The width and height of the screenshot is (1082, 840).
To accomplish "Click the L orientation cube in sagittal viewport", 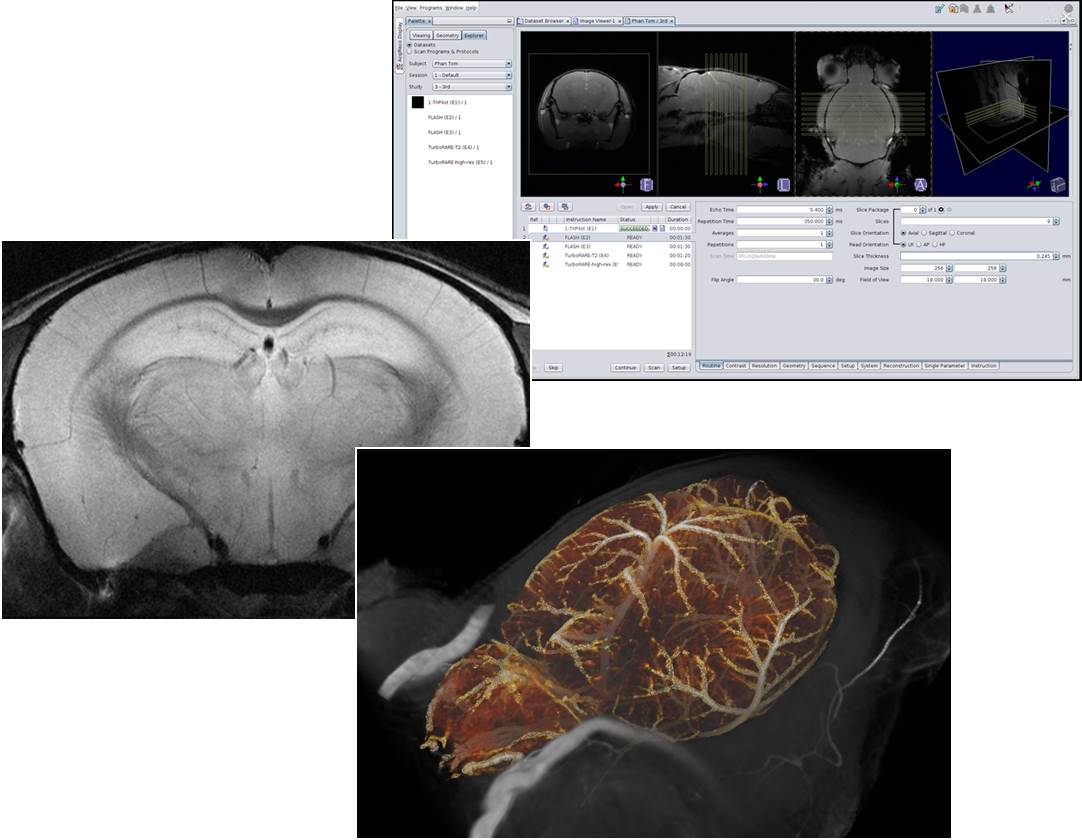I will [783, 185].
